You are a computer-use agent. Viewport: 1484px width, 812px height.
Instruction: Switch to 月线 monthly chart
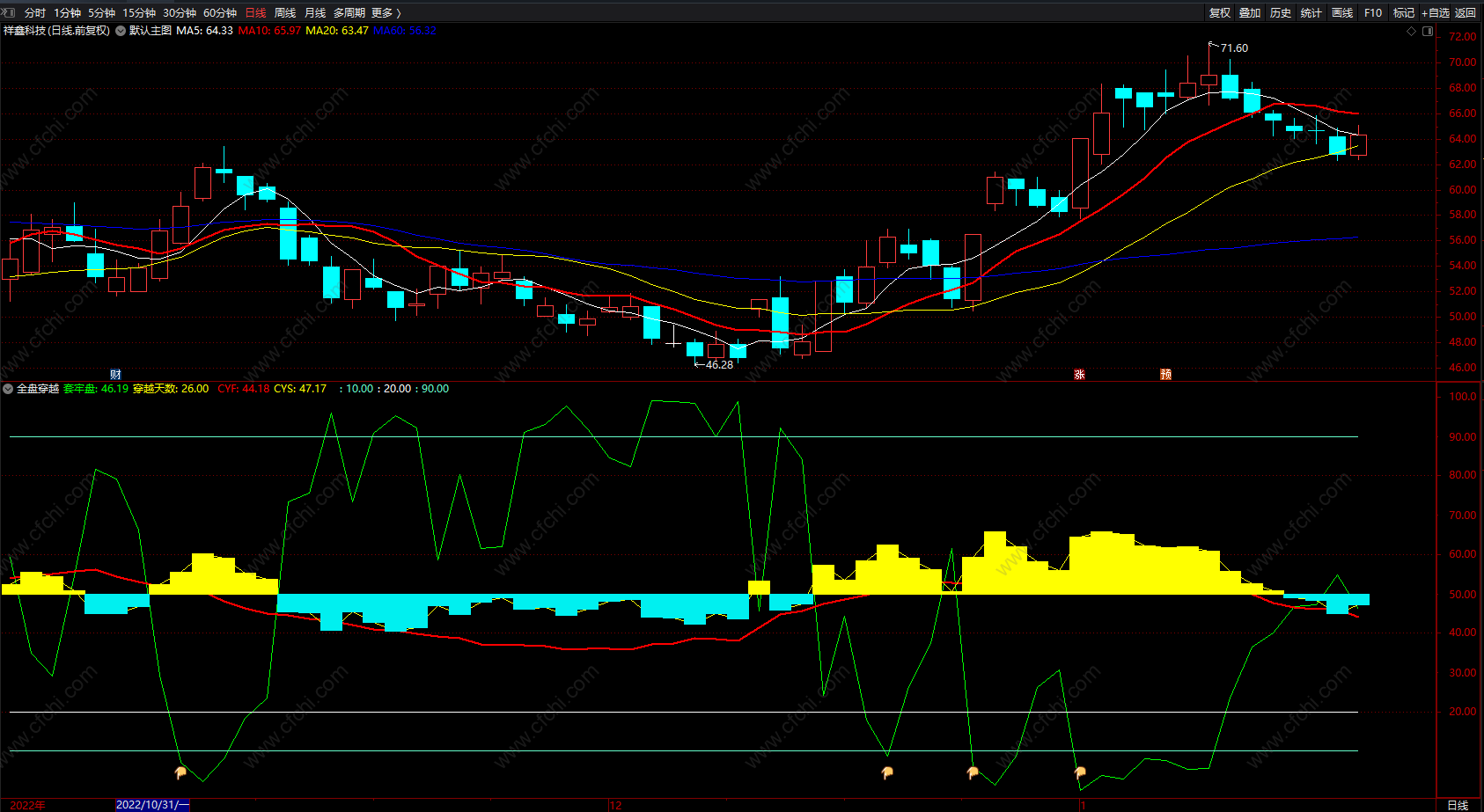(315, 13)
